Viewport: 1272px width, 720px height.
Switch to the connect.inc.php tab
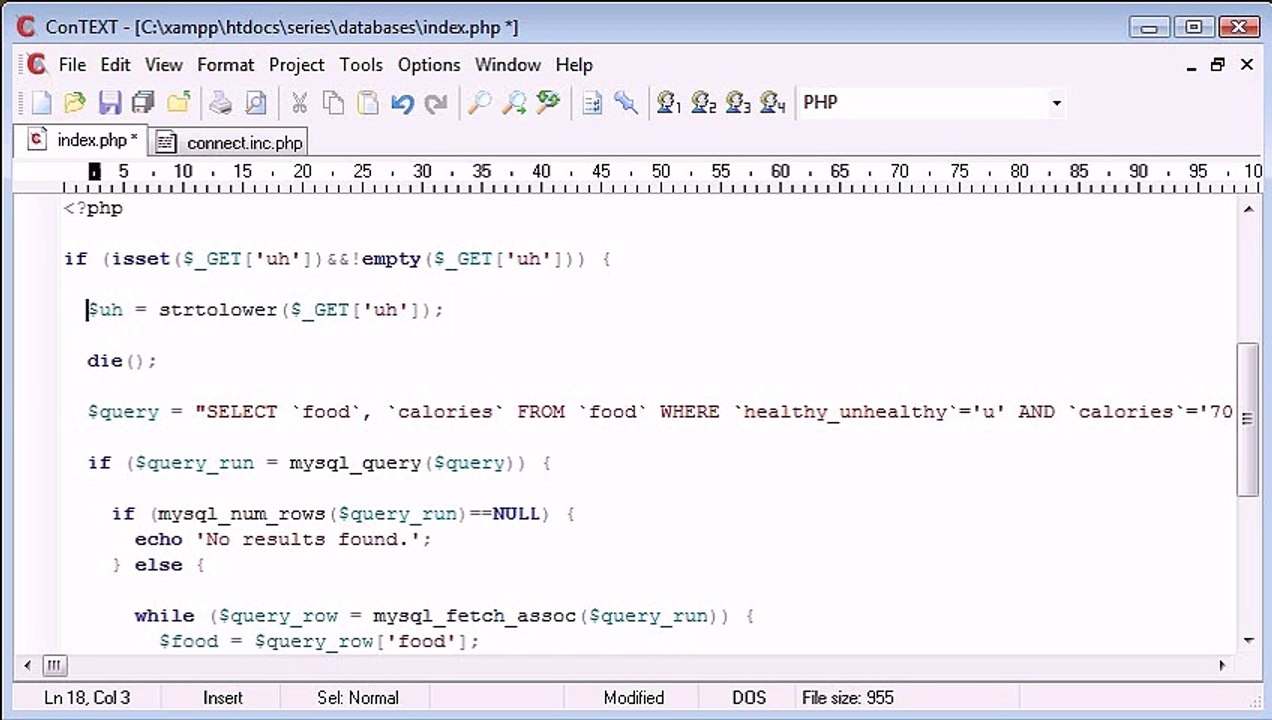point(229,143)
